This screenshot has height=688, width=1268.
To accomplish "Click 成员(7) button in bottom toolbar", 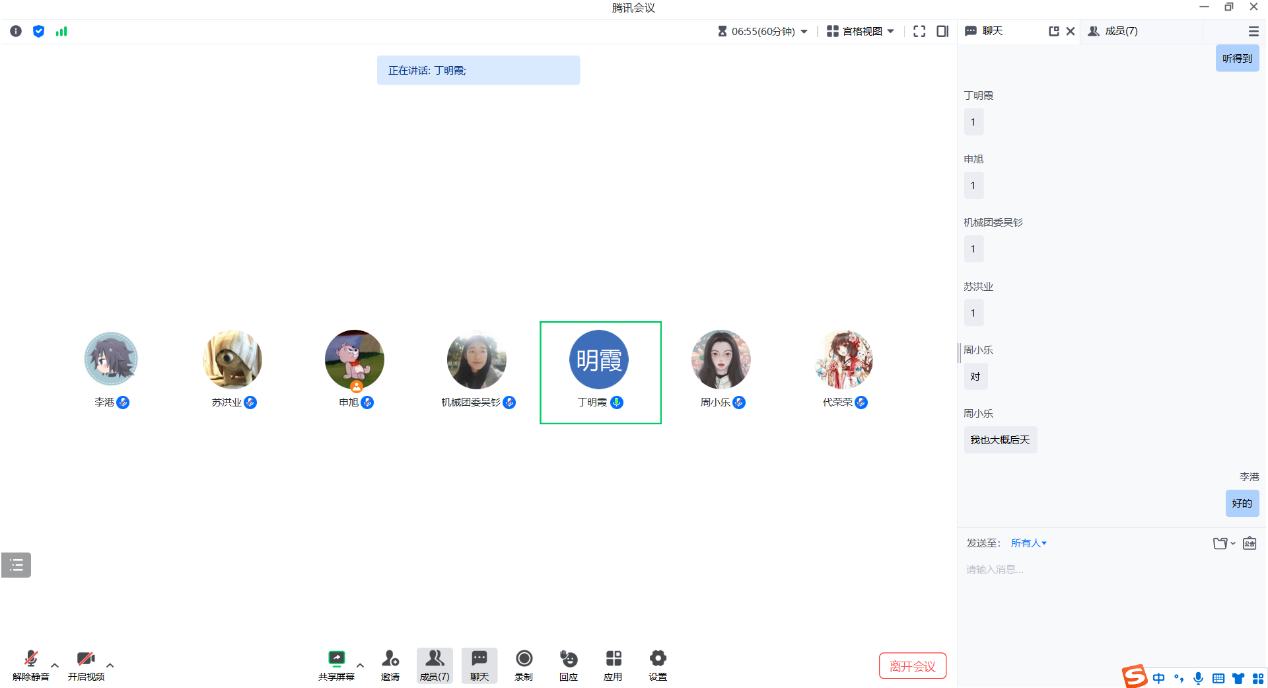I will [x=434, y=663].
